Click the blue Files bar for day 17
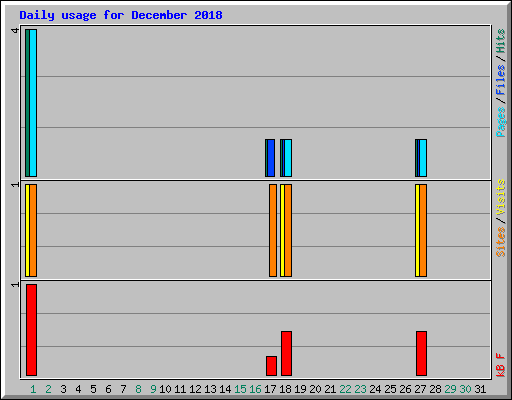Viewport: 512px width, 400px height. coord(271,158)
